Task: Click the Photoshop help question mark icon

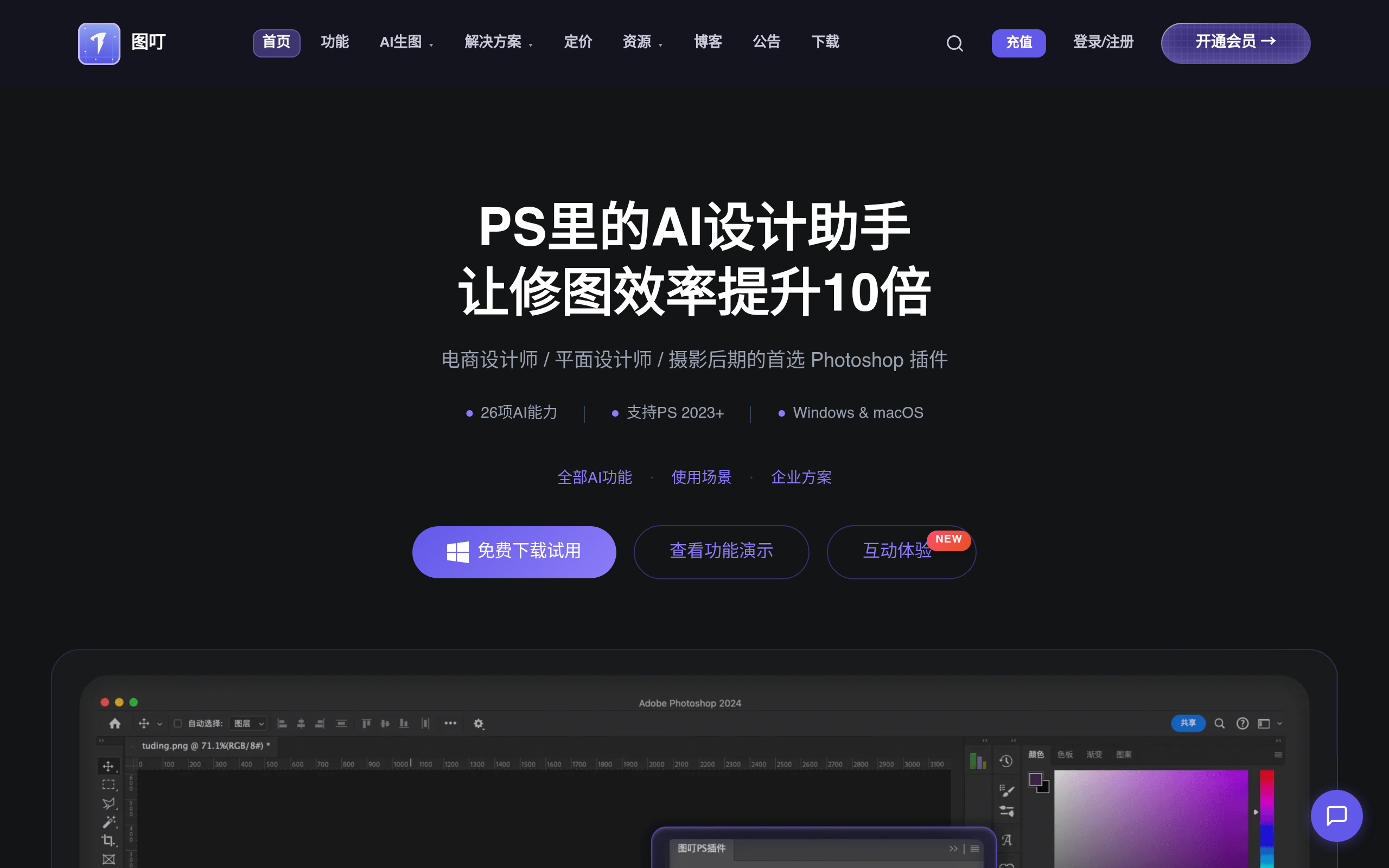Action: pyautogui.click(x=1242, y=723)
